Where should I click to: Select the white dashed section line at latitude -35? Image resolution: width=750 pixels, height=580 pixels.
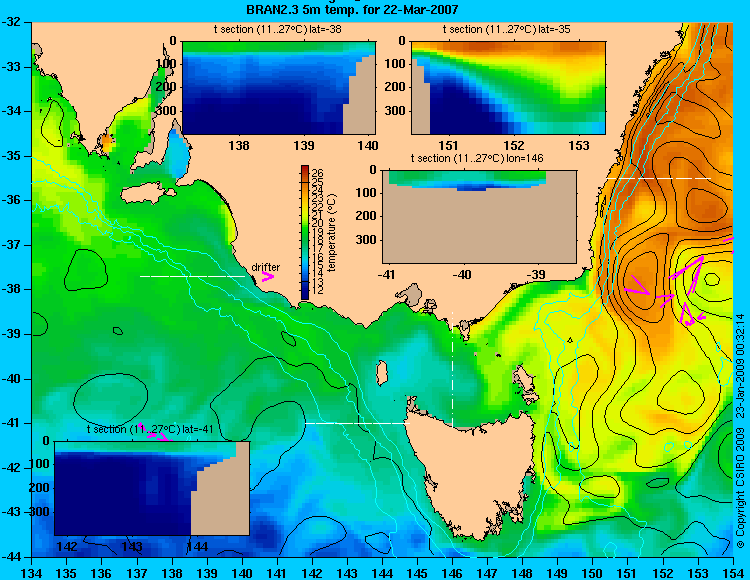click(x=658, y=178)
